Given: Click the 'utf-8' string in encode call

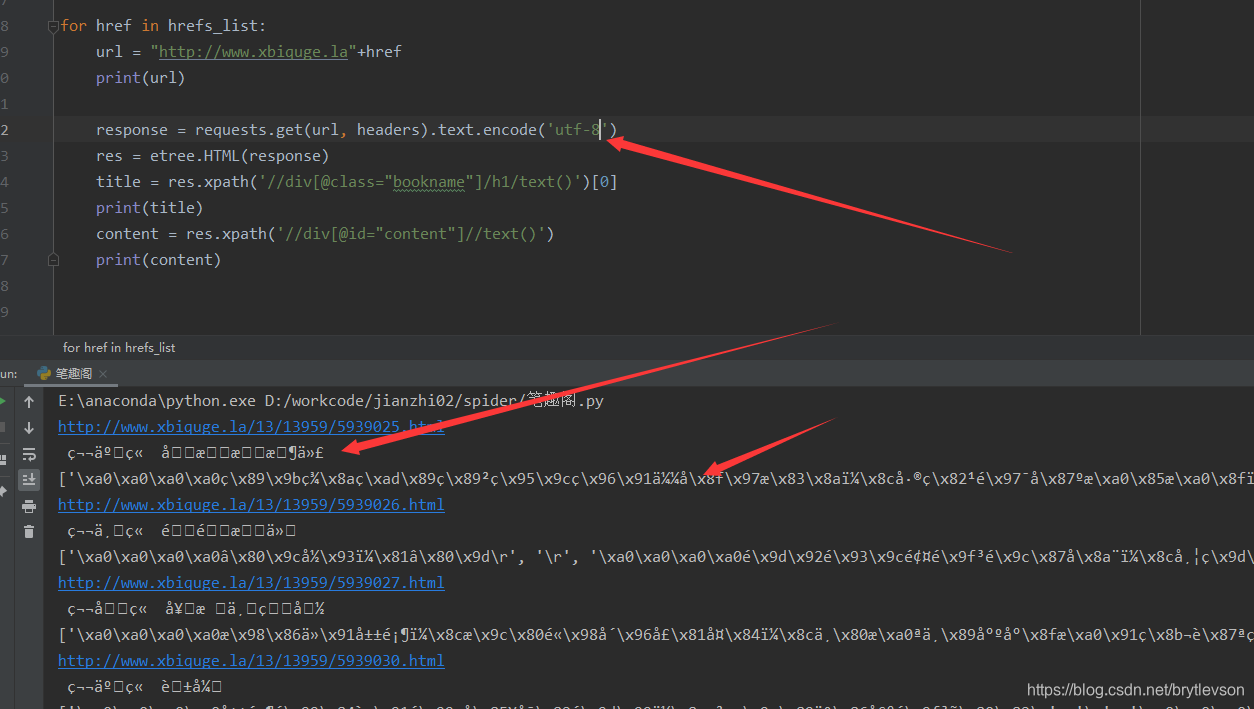Looking at the screenshot, I should coord(578,129).
